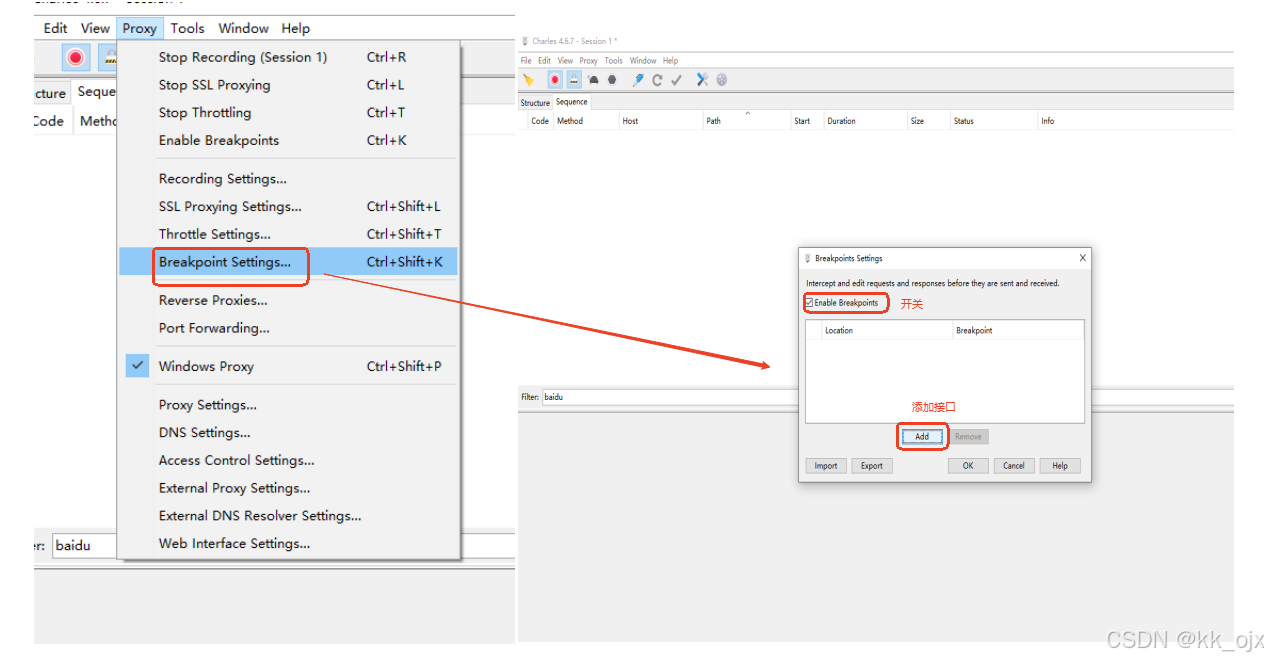Image resolution: width=1268 pixels, height=661 pixels.
Task: Open Port Forwarding... from the Proxy menu
Action: [x=288, y=328]
